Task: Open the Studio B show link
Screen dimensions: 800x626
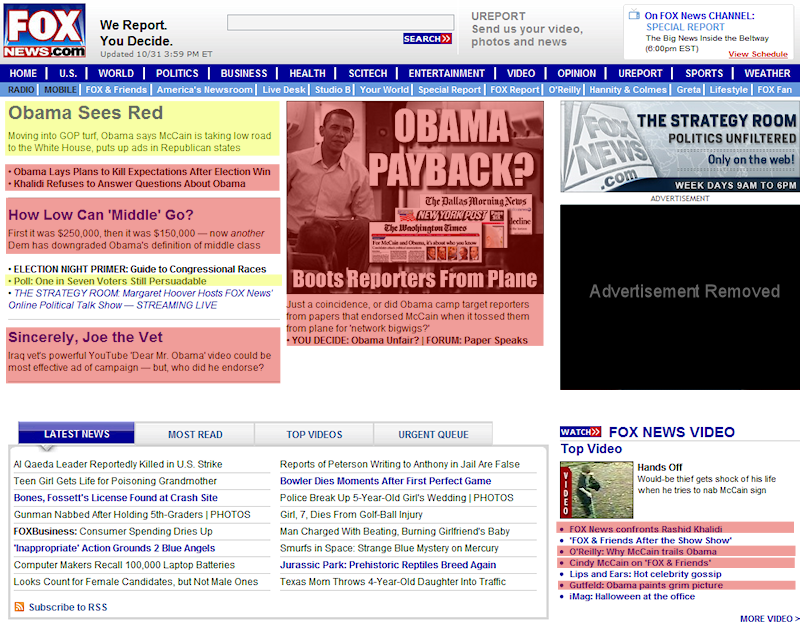Action: [x=333, y=90]
